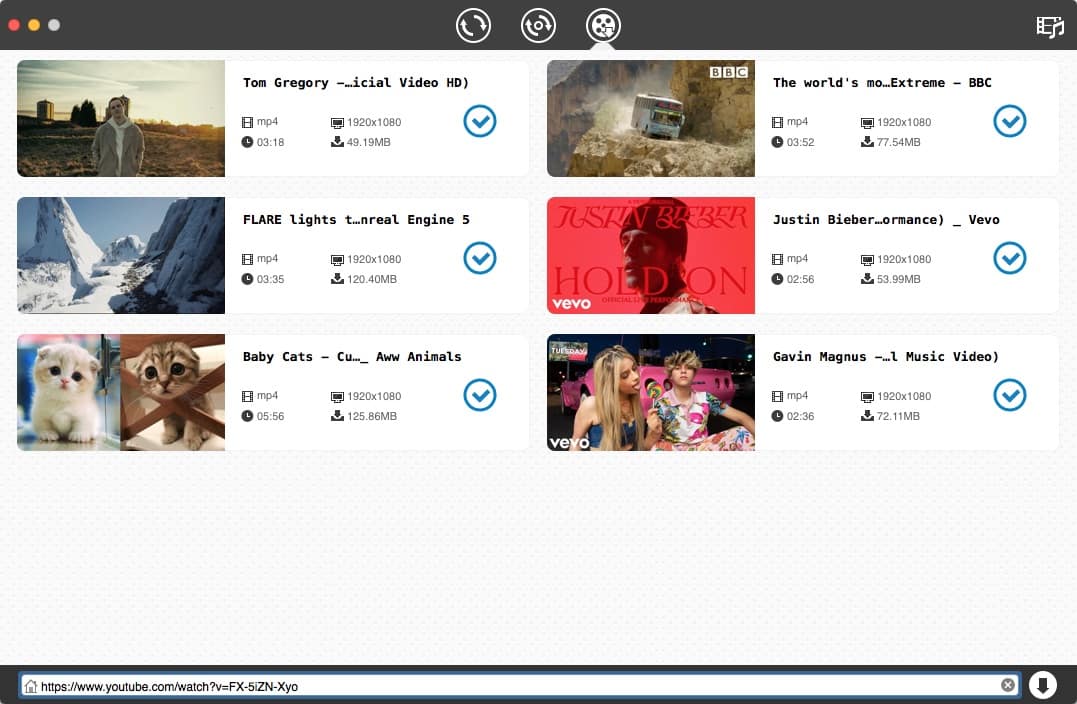Viewport: 1077px width, 704px height.
Task: Click the monitor resolution icon in Justin Bieber card
Action: click(x=867, y=260)
